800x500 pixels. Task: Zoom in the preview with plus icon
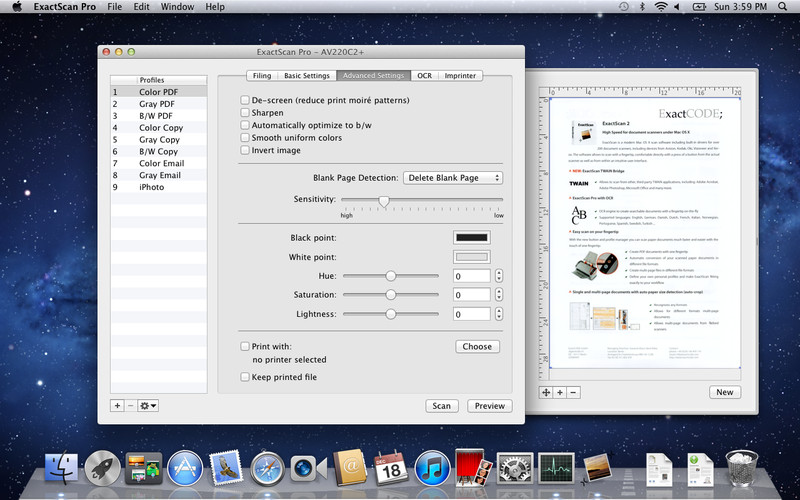click(560, 393)
